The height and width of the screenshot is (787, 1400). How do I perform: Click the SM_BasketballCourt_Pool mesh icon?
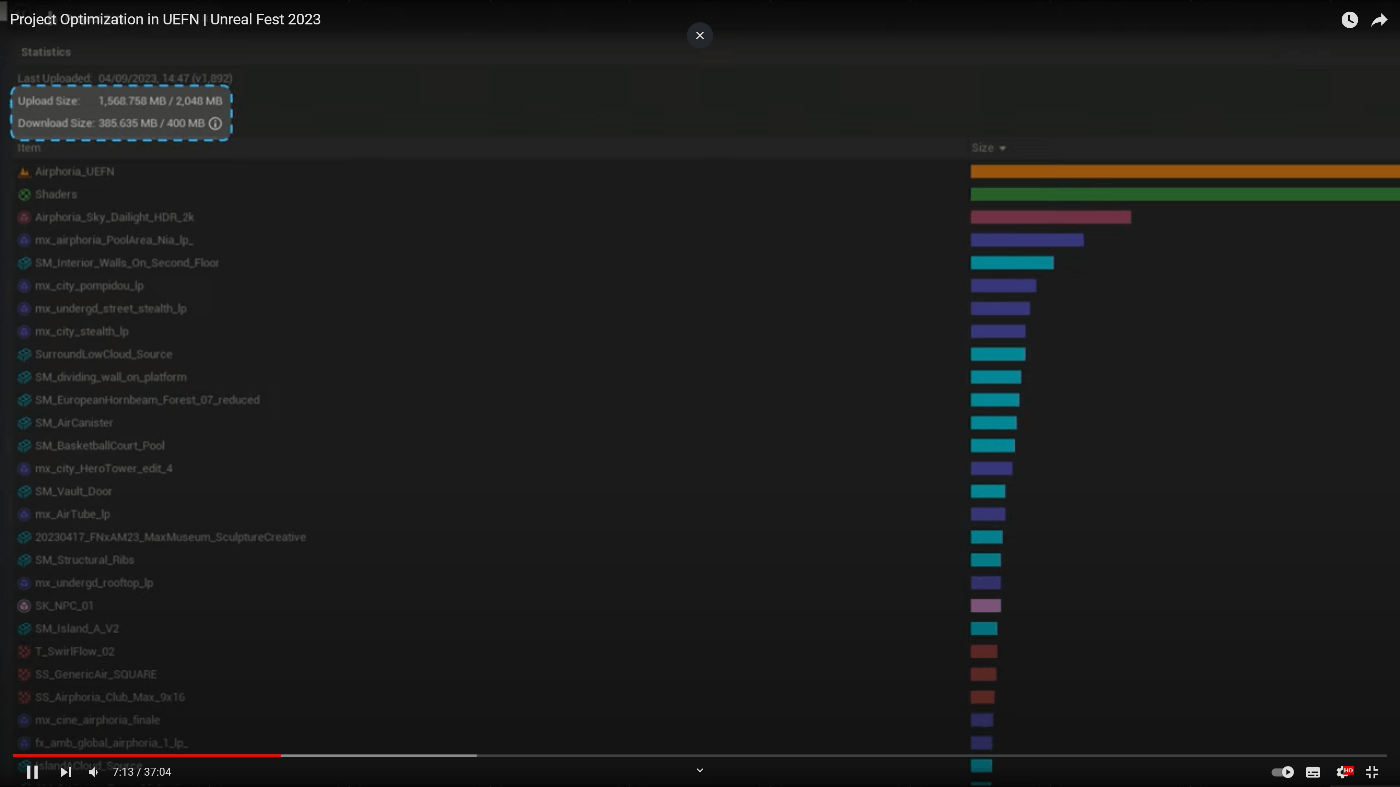tap(24, 446)
